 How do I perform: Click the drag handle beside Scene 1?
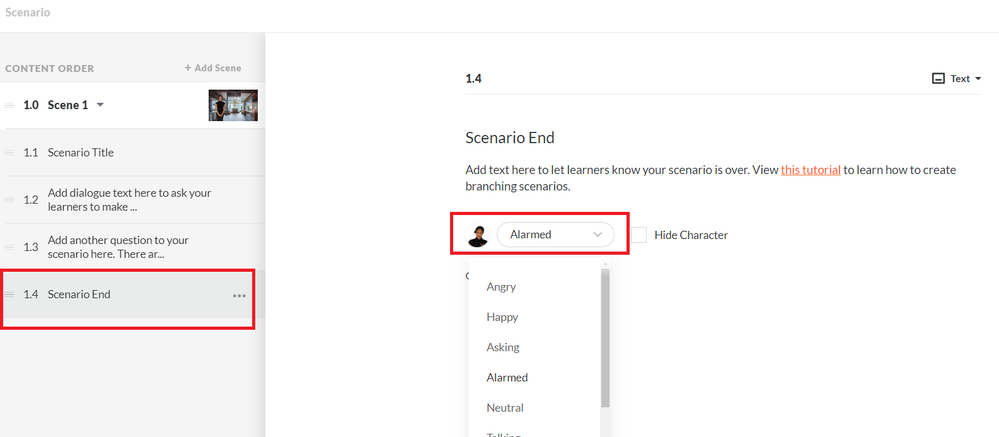(10, 105)
